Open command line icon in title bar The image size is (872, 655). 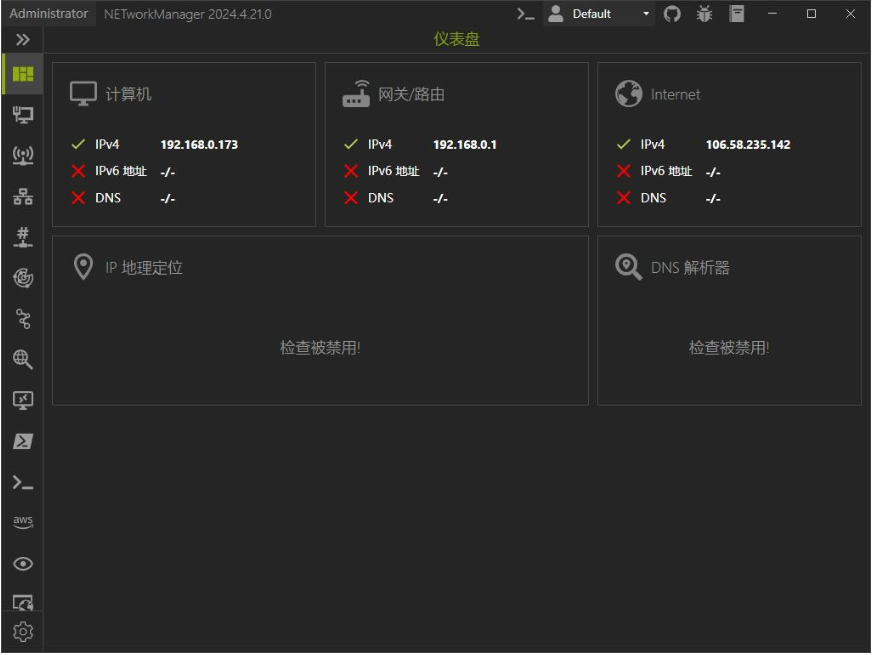(526, 14)
